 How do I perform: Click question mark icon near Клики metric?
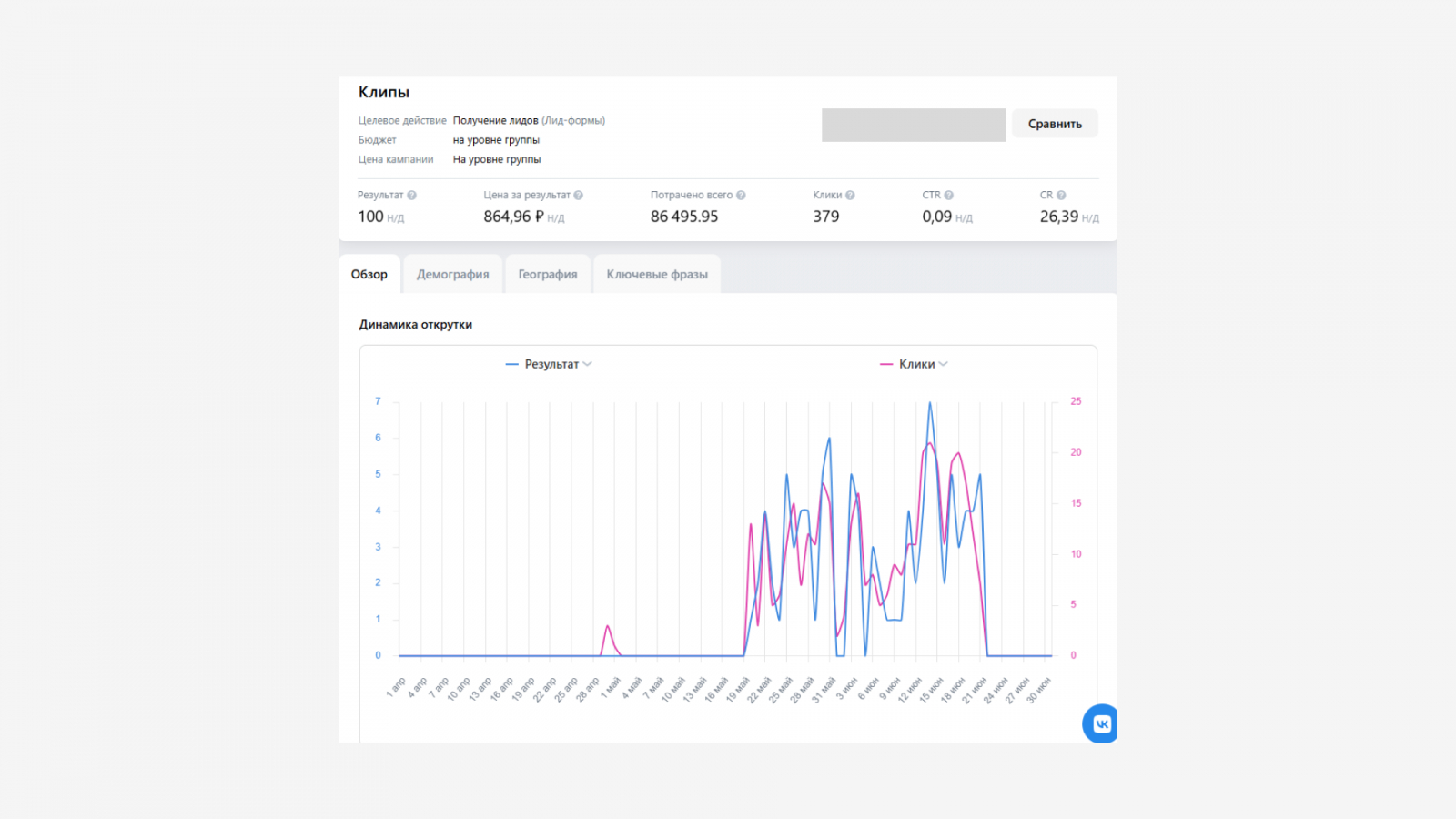click(850, 196)
